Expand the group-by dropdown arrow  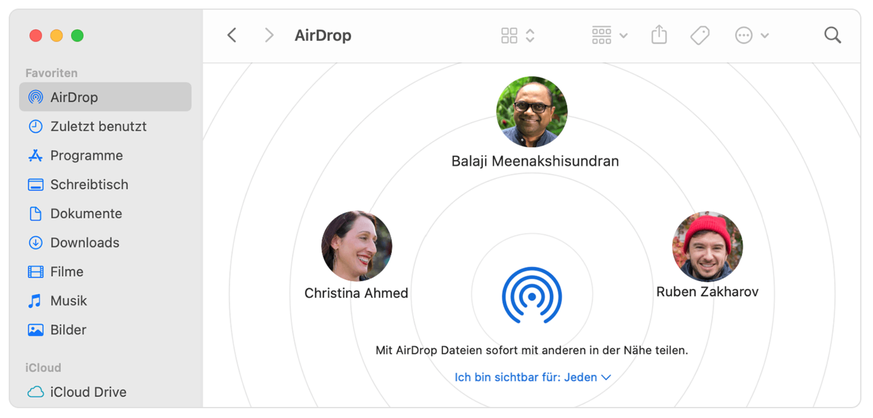pos(624,36)
